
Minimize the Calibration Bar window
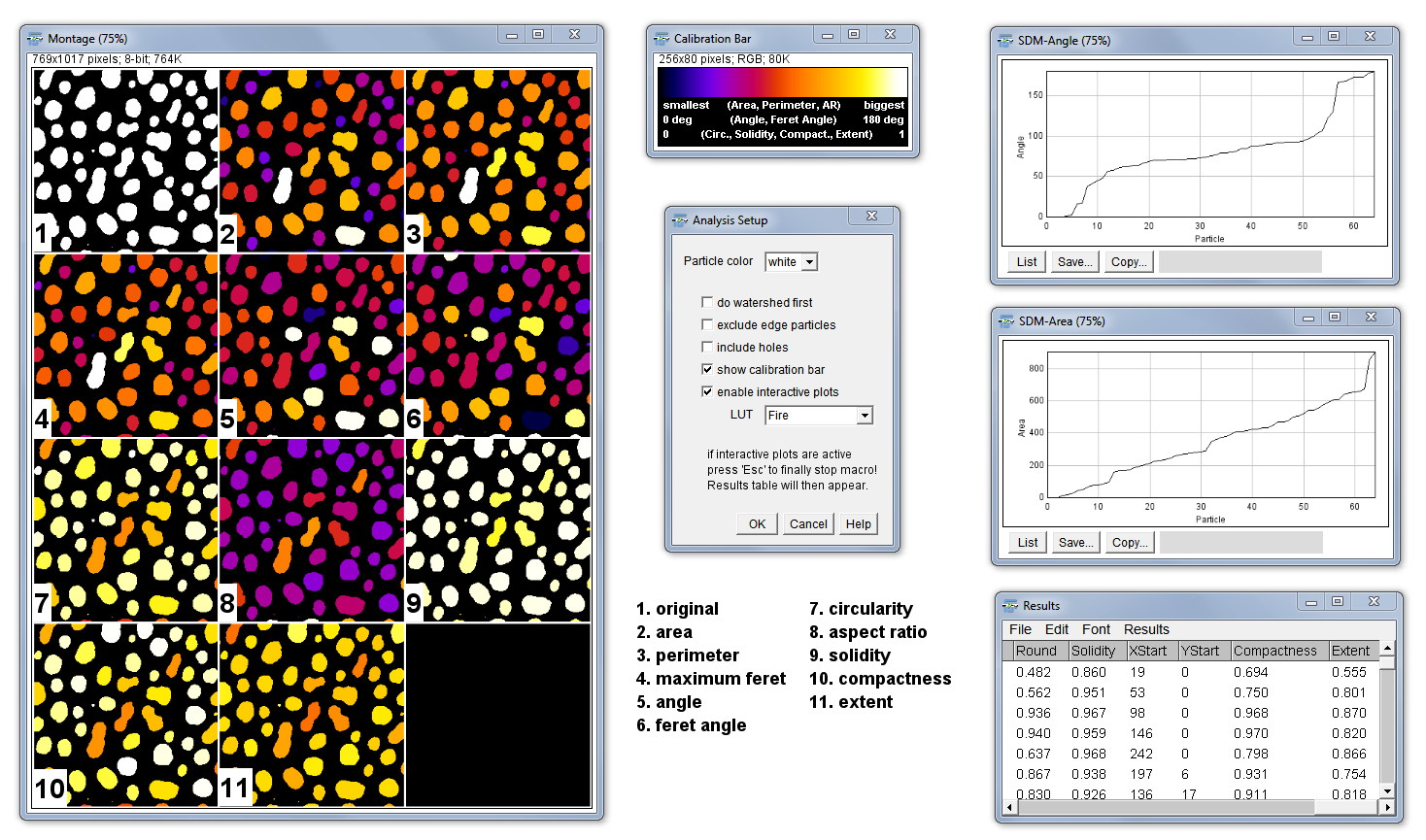click(828, 35)
